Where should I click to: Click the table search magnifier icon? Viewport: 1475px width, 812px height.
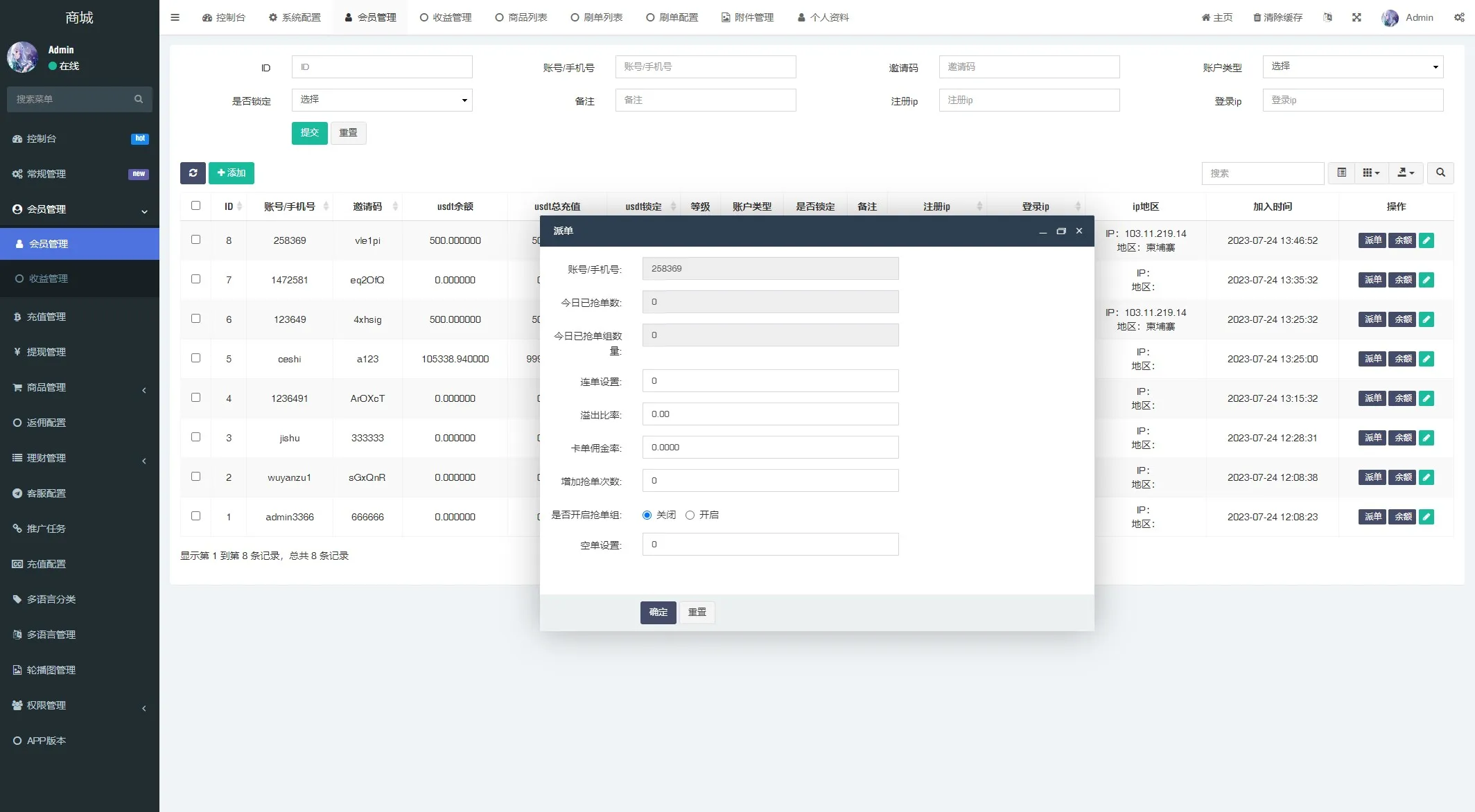(x=1440, y=173)
